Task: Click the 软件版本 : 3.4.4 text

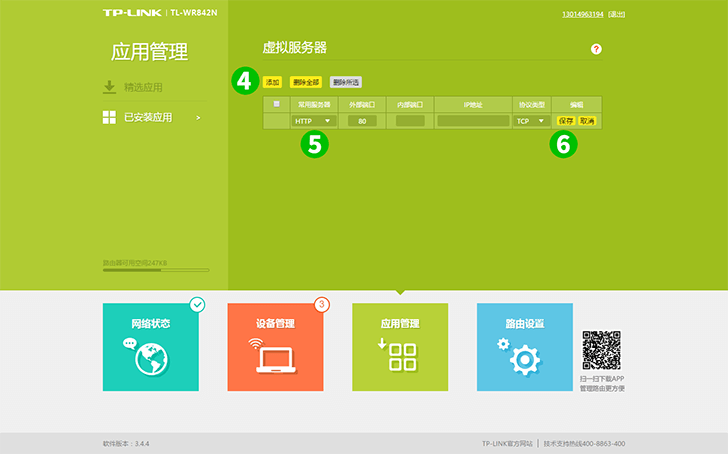Action: click(126, 444)
